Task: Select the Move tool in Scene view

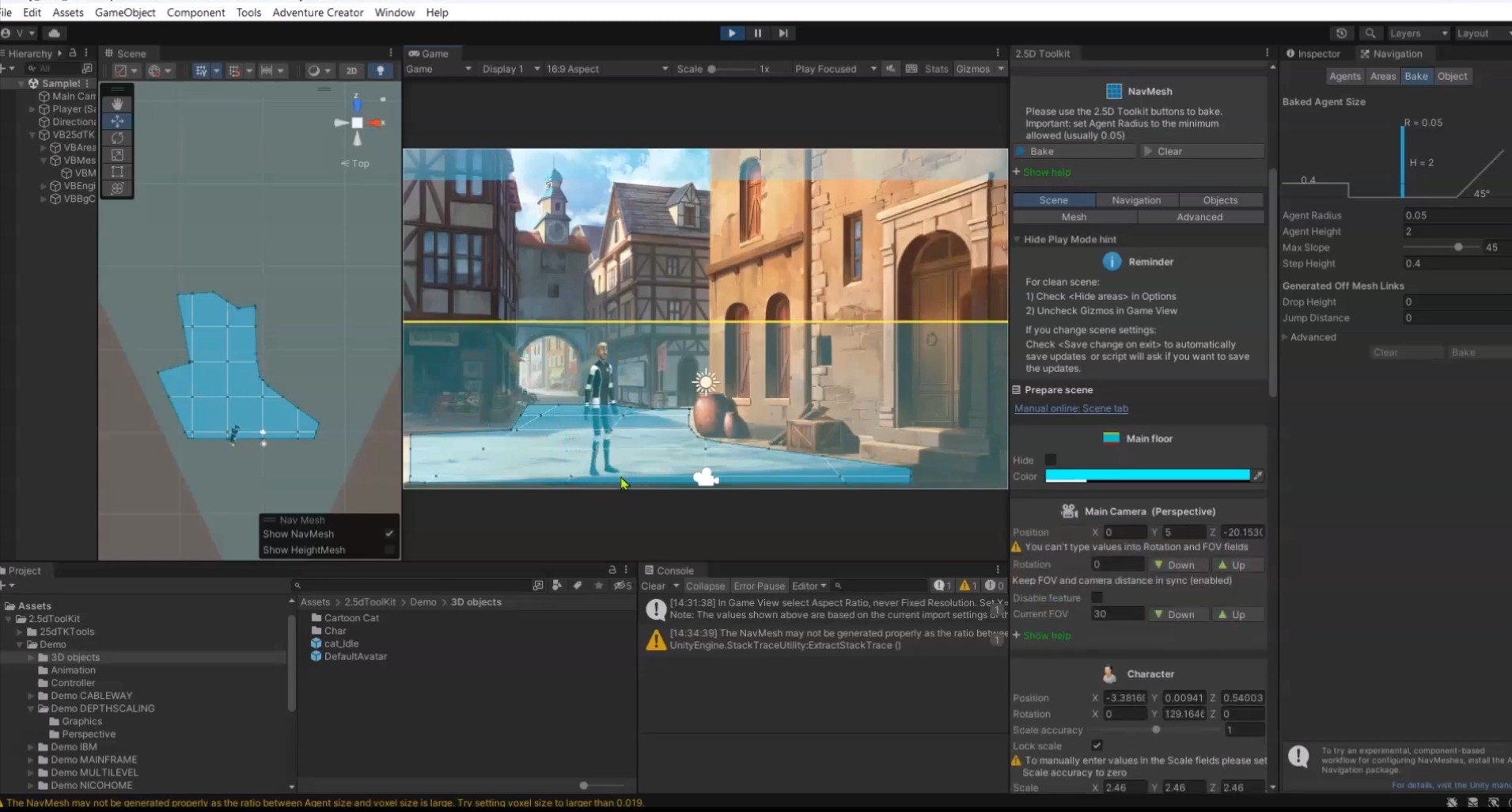Action: [x=117, y=121]
